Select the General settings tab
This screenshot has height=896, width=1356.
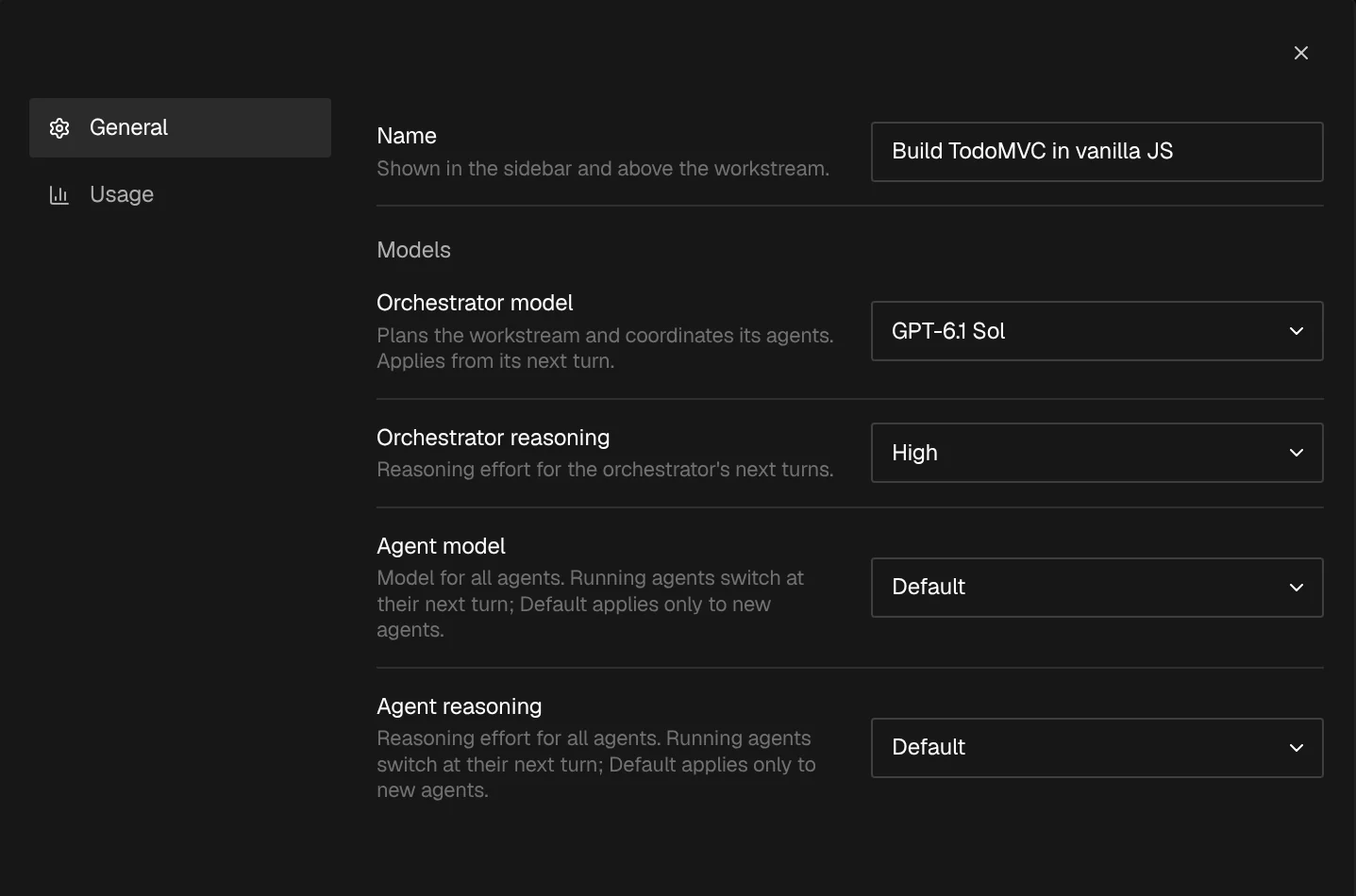click(x=180, y=127)
